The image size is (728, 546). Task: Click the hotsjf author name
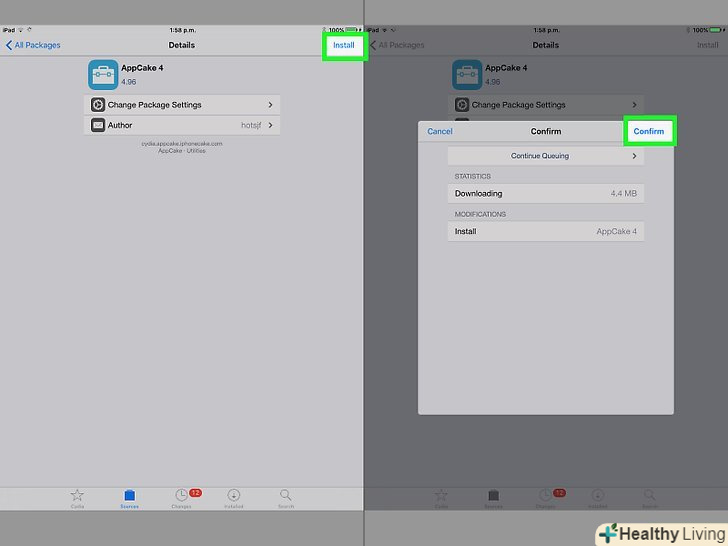pyautogui.click(x=251, y=125)
